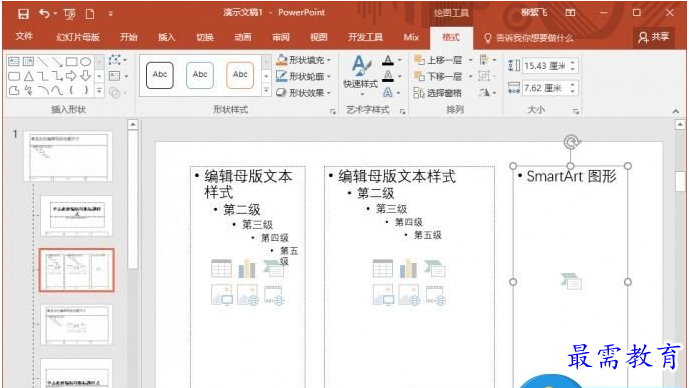Select the vertical text box shape
This screenshot has width=689, height=388.
[28, 62]
